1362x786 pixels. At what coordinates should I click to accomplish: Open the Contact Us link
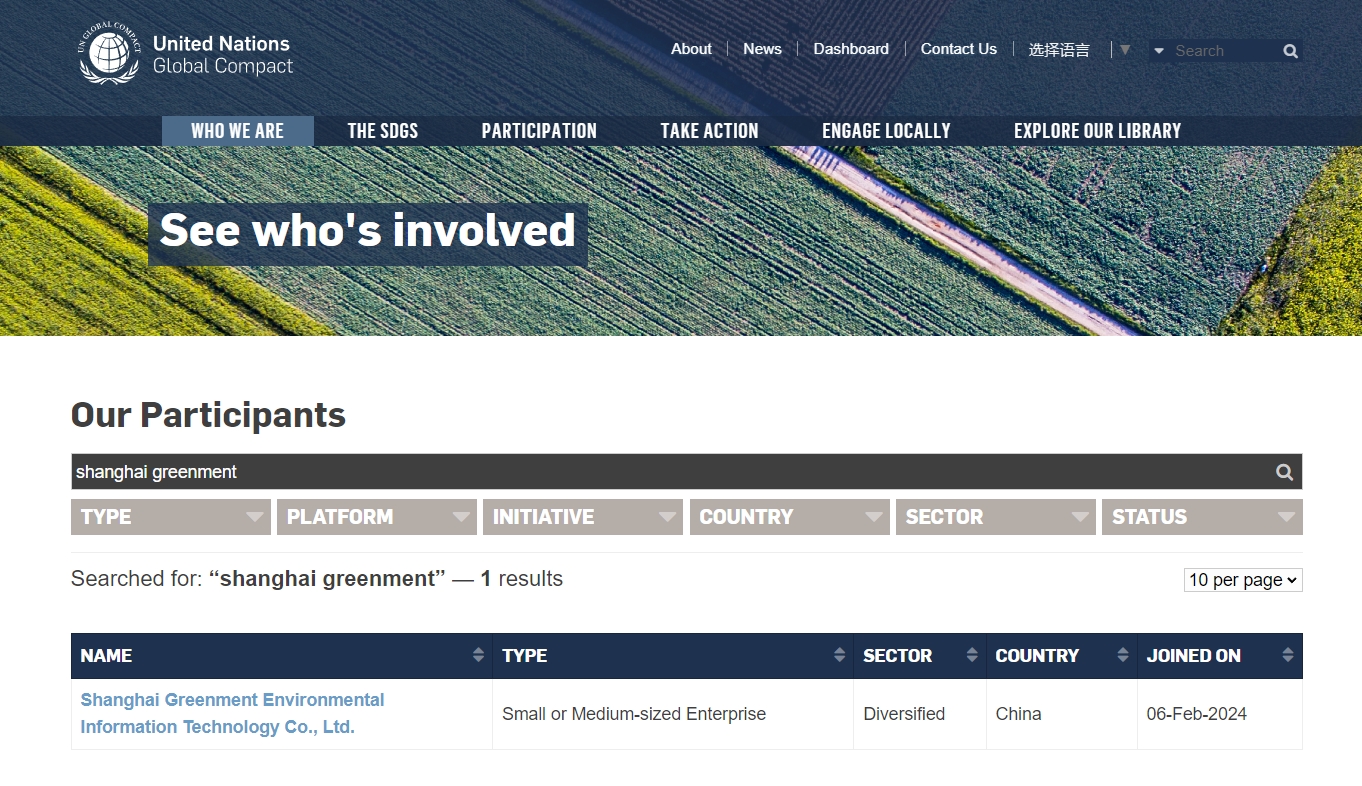959,49
